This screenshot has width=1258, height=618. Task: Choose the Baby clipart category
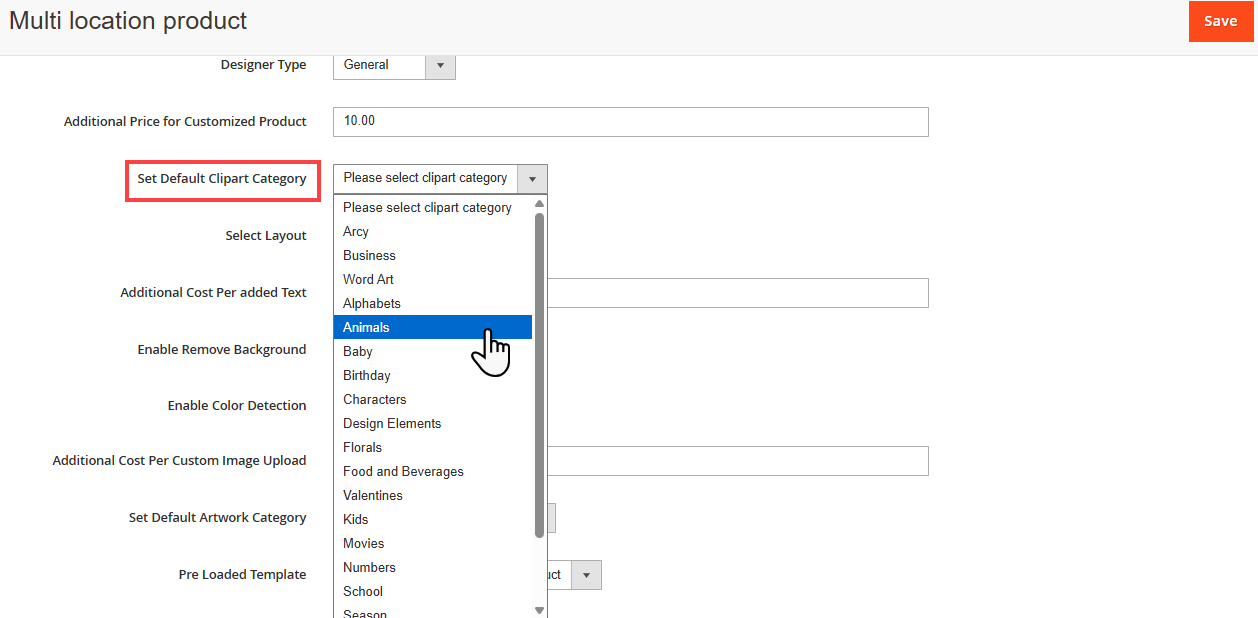click(x=357, y=351)
